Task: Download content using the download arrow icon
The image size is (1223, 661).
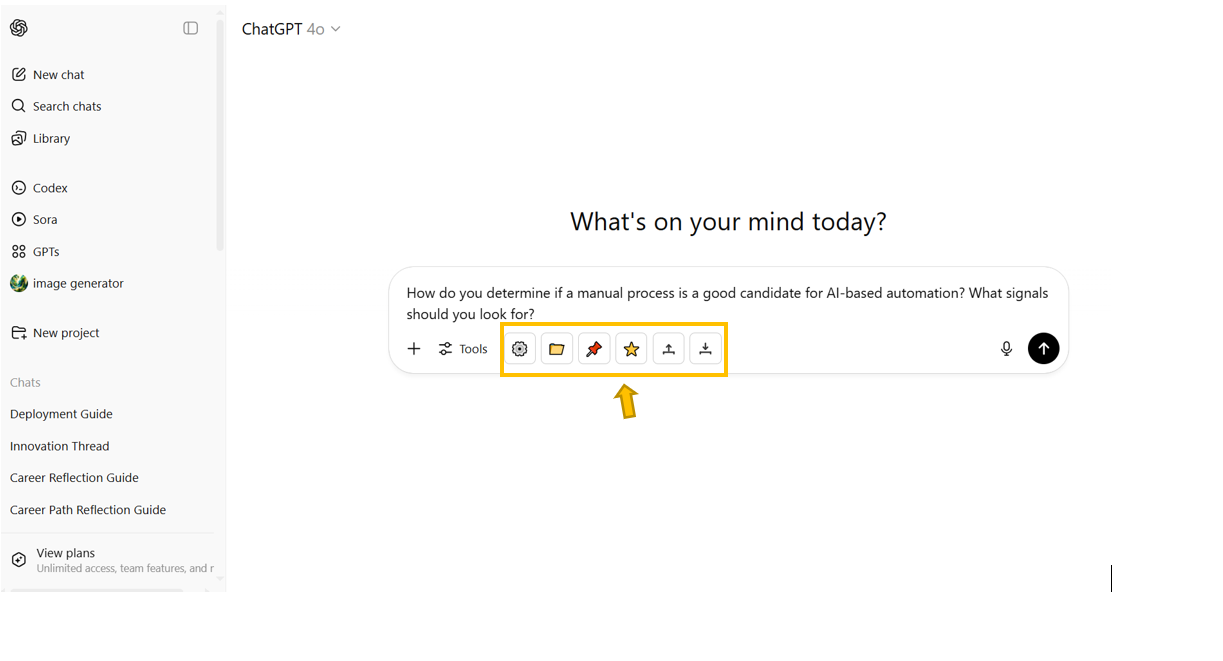Action: point(705,348)
